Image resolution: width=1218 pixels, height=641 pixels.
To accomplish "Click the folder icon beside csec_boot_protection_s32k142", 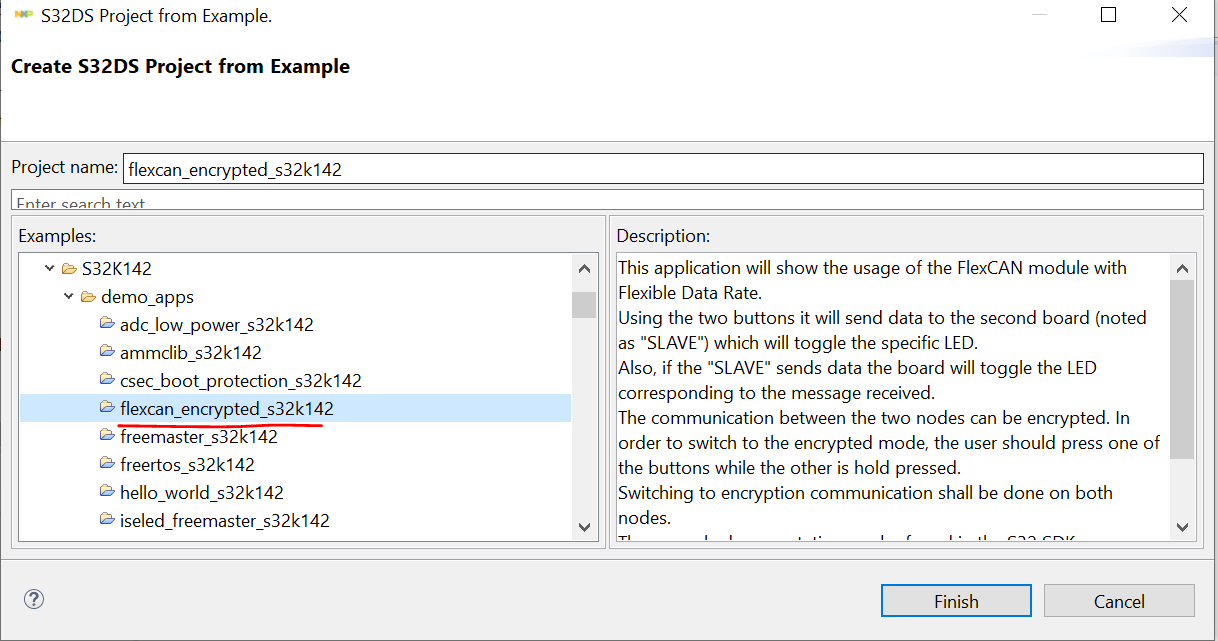I will coord(107,380).
